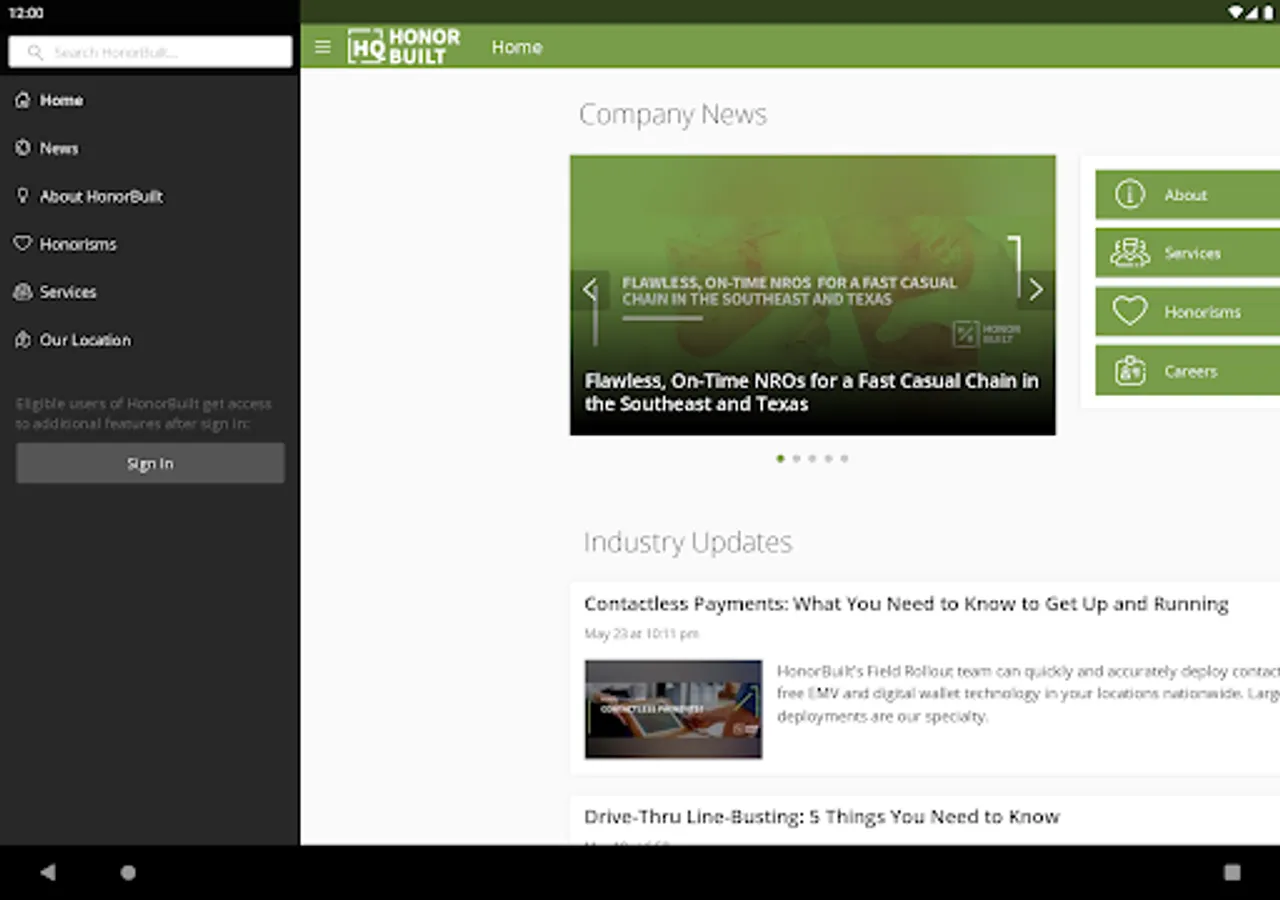Open the About quick link tile

1188,195
